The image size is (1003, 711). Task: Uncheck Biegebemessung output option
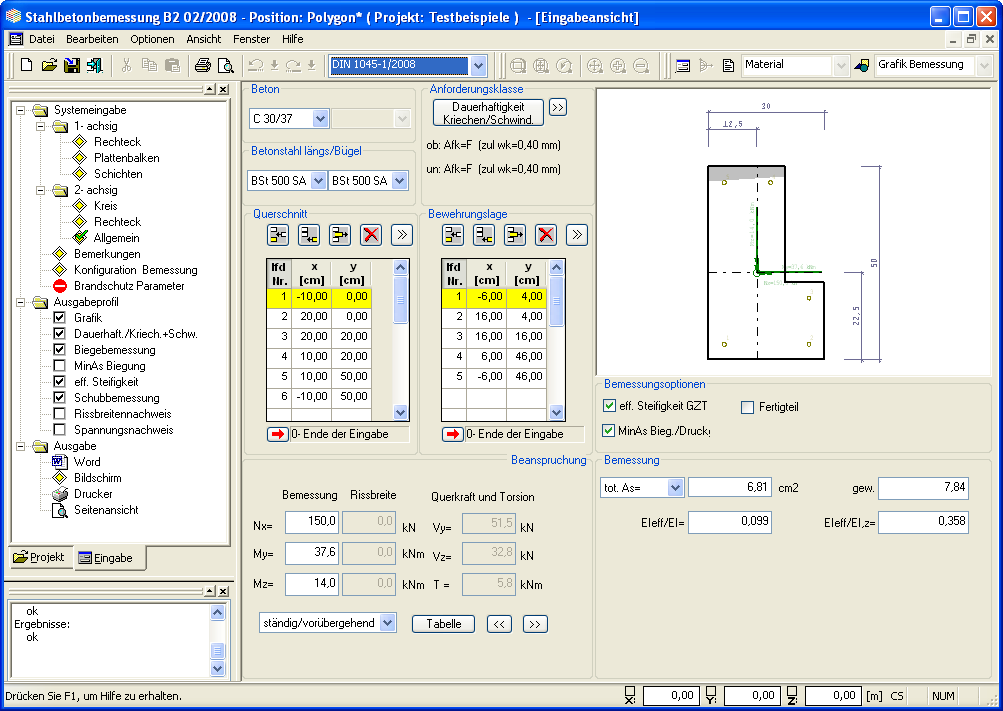pyautogui.click(x=59, y=350)
